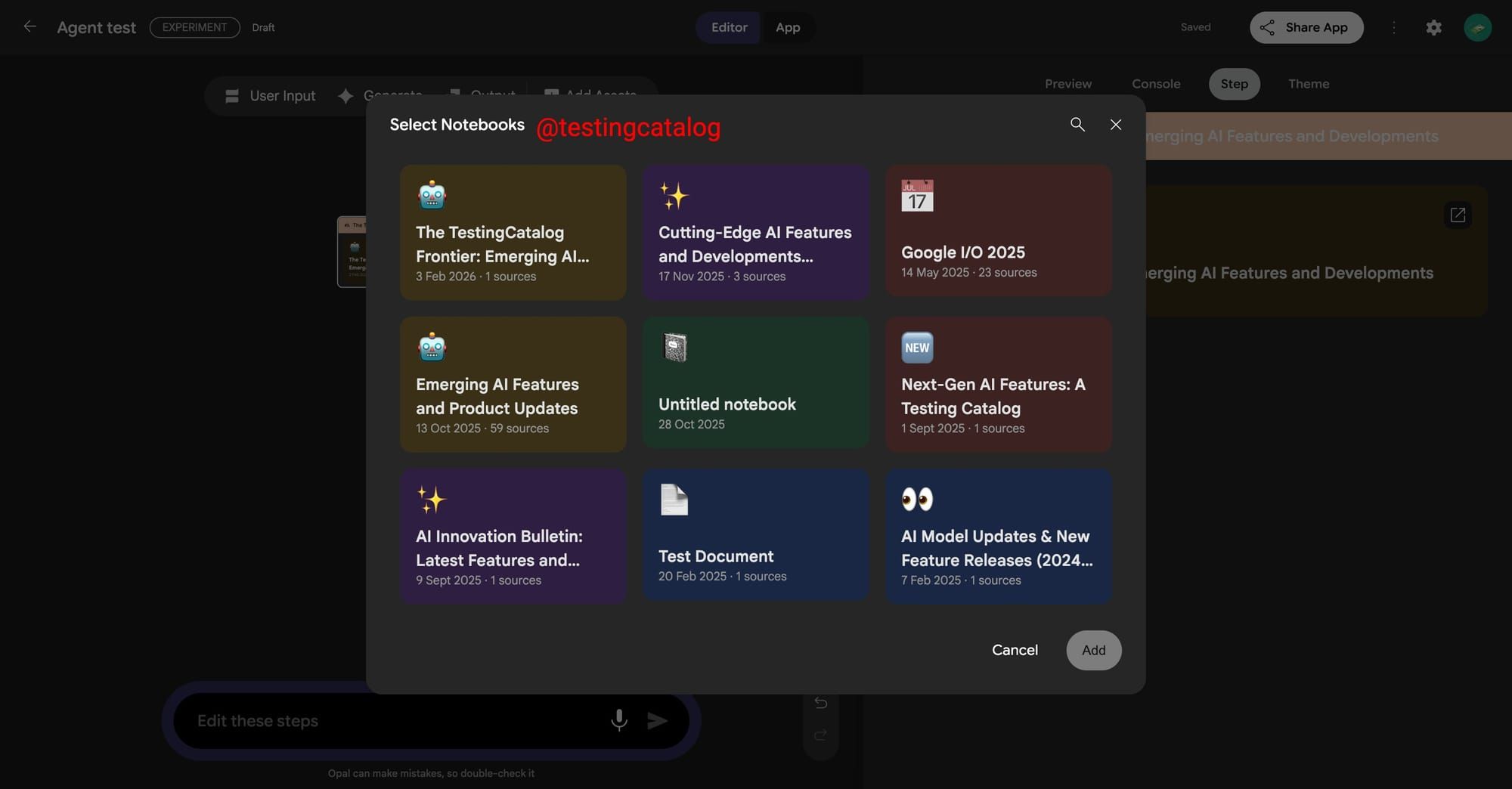The image size is (1512, 789).
Task: Select Next-Gen AI Features: A Testing Catalog title
Action: [x=993, y=396]
